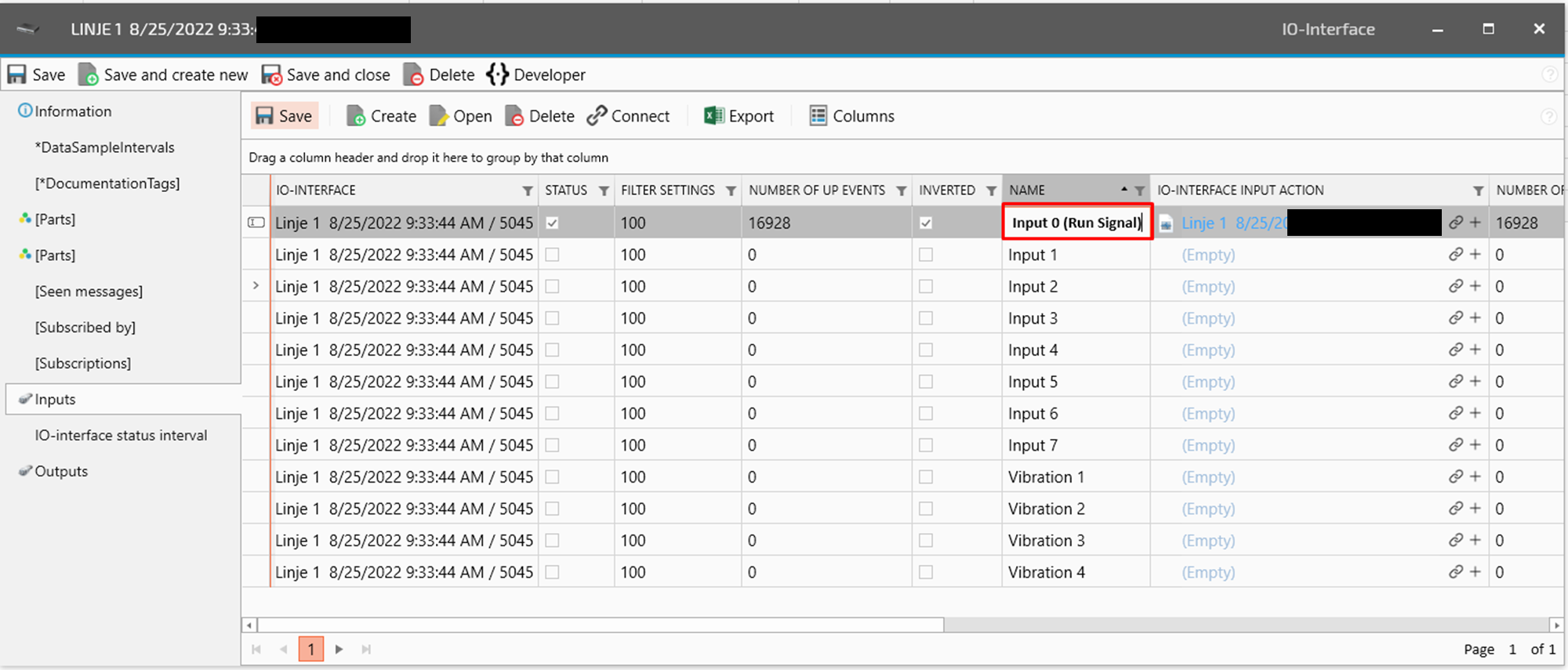
Task: Click the Developer braces icon
Action: [x=497, y=74]
